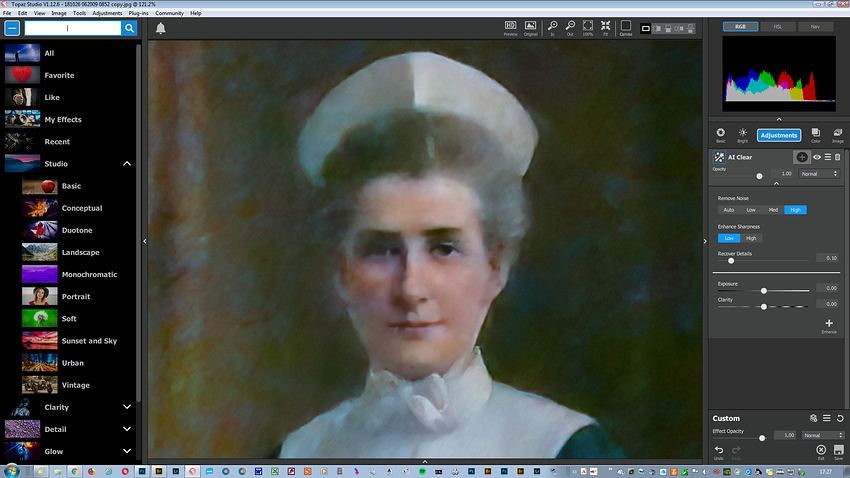
Task: Open the Color adjustments category
Action: point(815,135)
